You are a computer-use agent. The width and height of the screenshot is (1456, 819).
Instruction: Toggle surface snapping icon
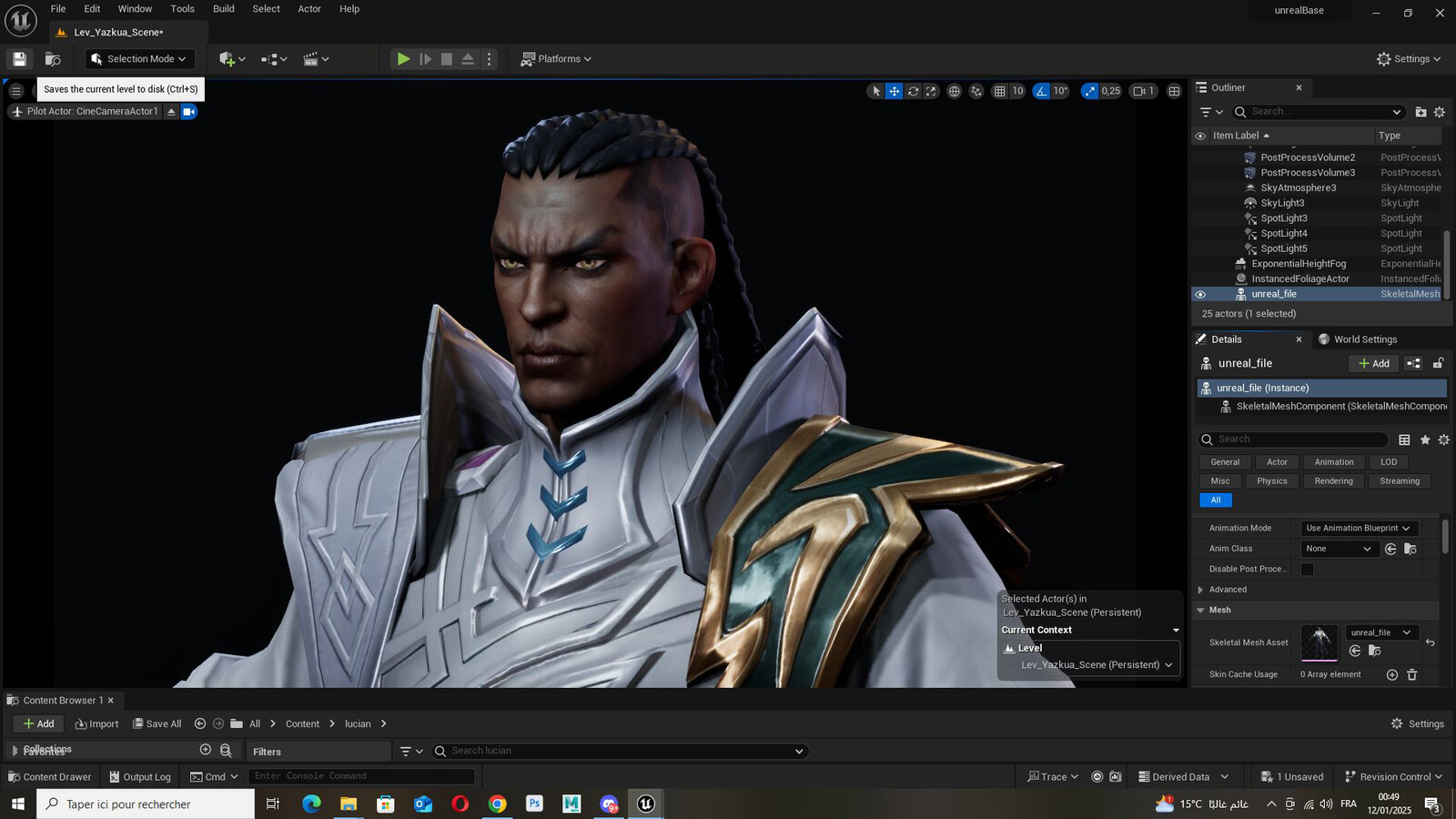tap(976, 91)
